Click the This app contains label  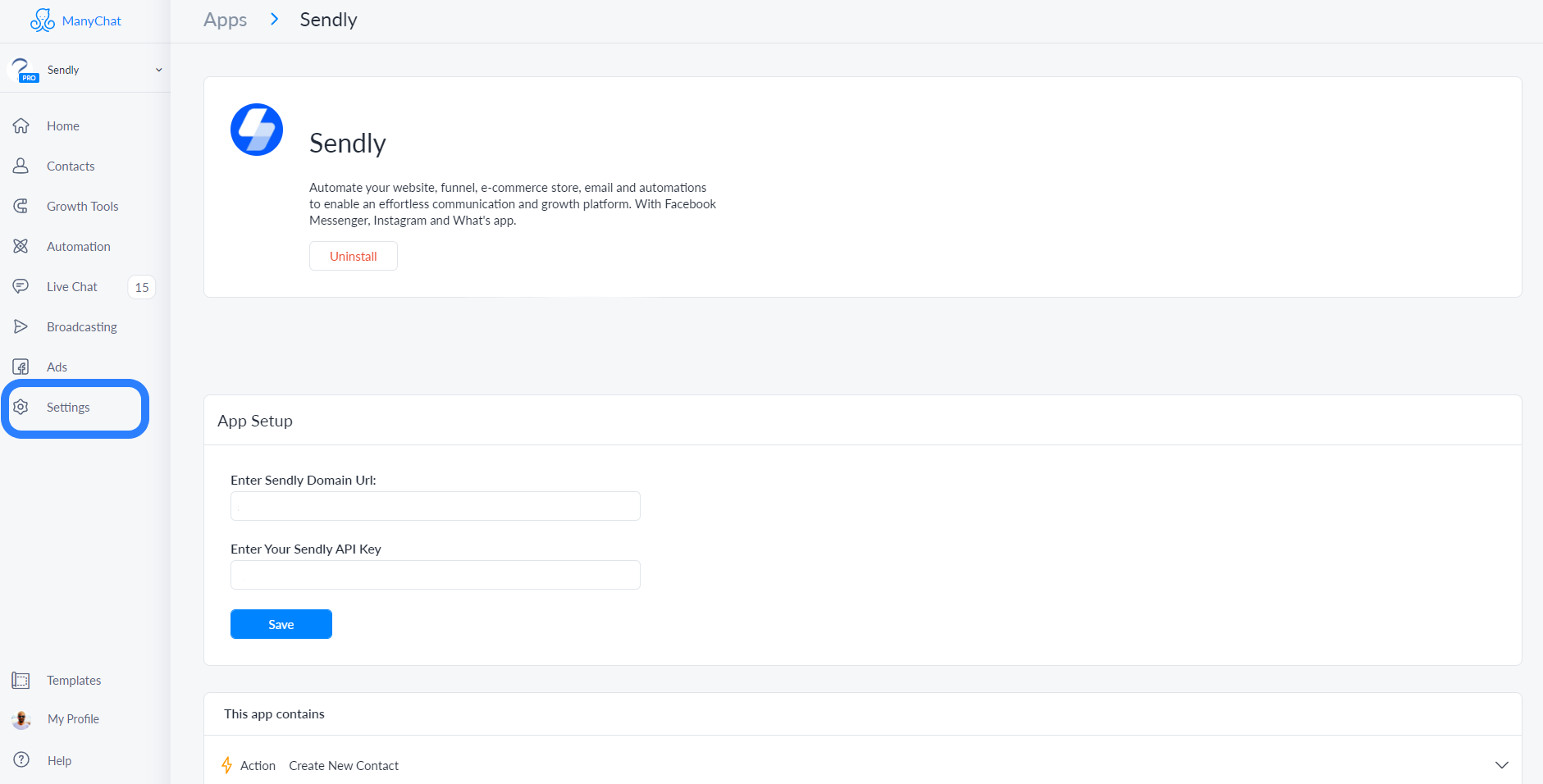click(x=274, y=713)
